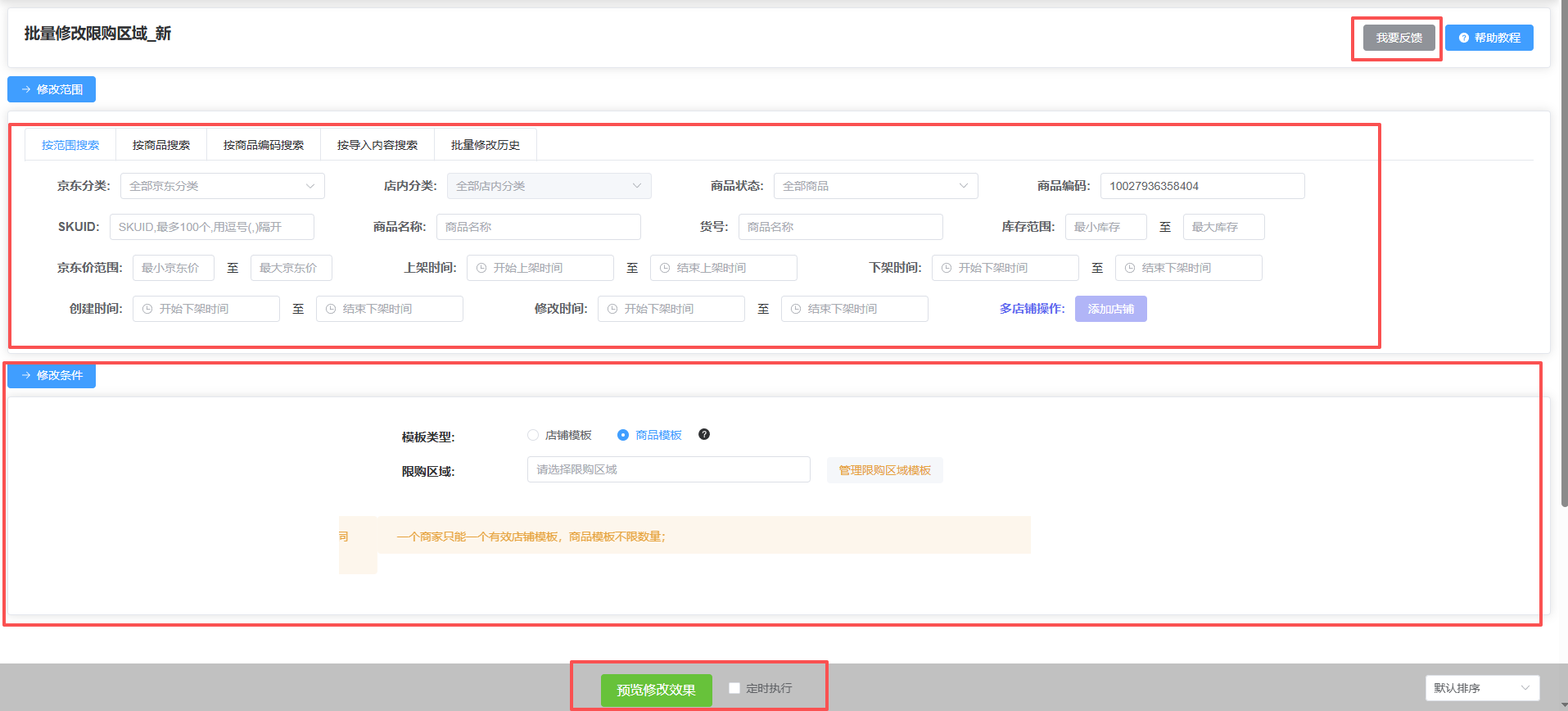
Task: Click clock icon in 修改时间 start field
Action: pyautogui.click(x=612, y=309)
